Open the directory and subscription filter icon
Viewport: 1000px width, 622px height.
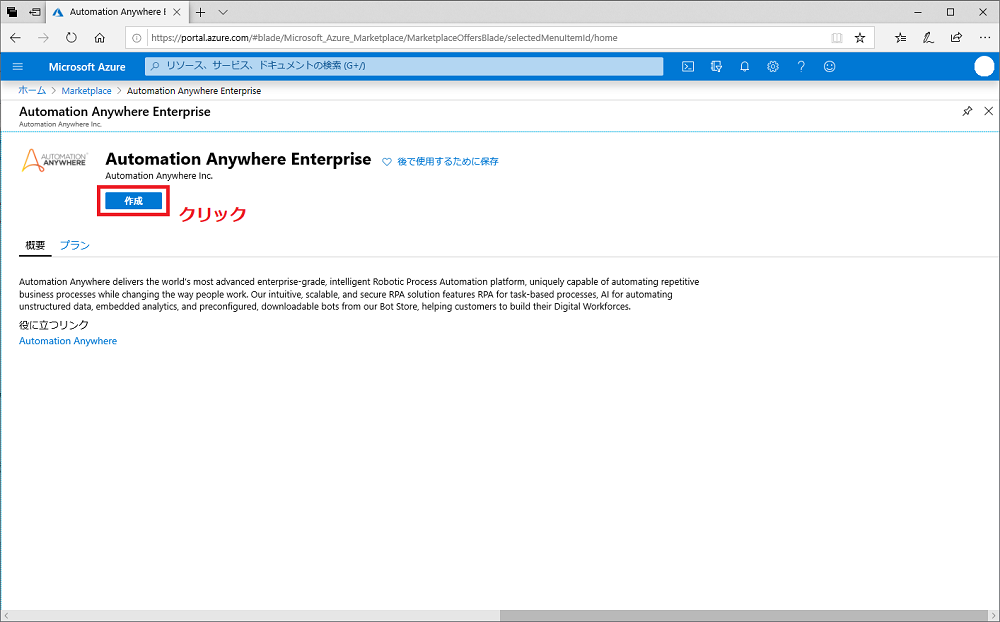(x=716, y=66)
